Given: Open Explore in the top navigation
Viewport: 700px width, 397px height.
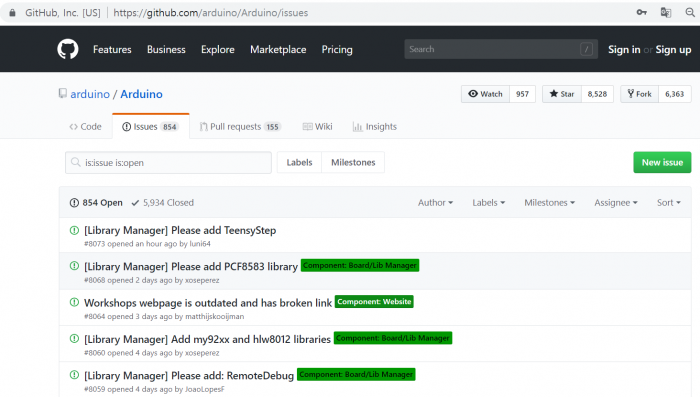Looking at the screenshot, I should 217,50.
